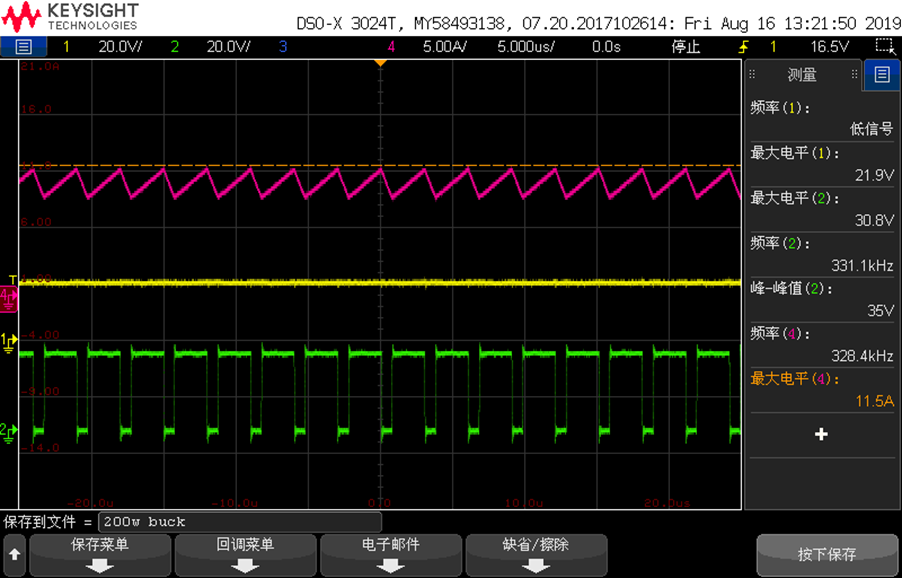Screen dimensions: 902x578
Task: Click the magenta current waveform trace
Action: pyautogui.click(x=380, y=183)
